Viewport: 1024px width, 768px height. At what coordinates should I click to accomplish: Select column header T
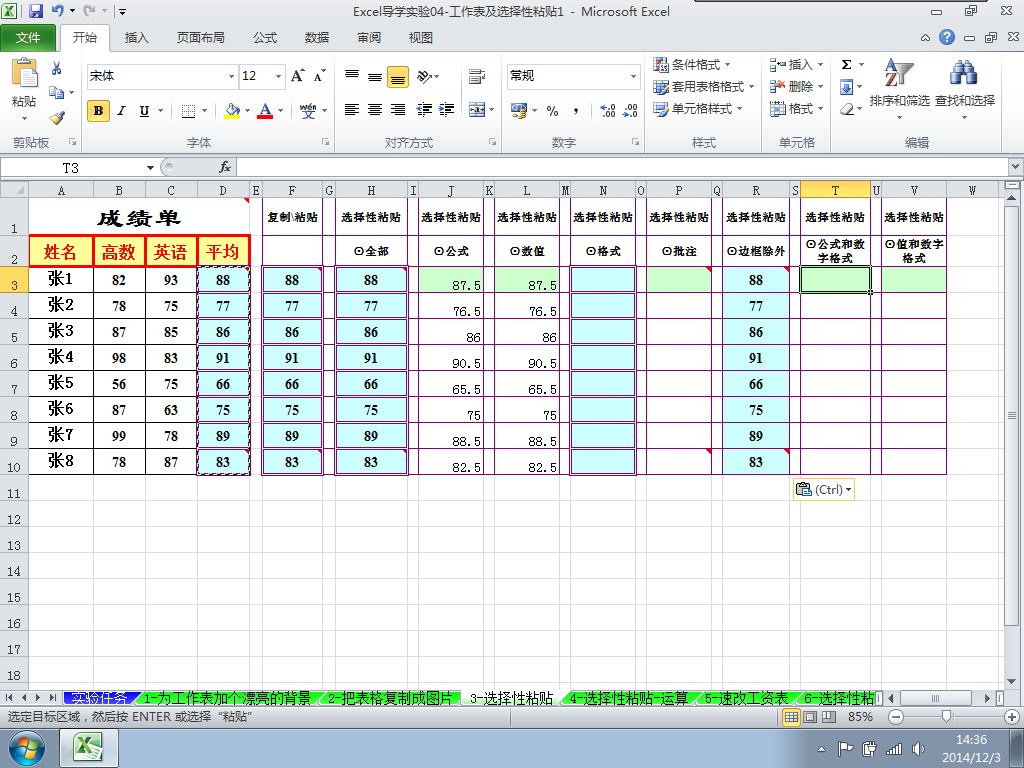(835, 190)
